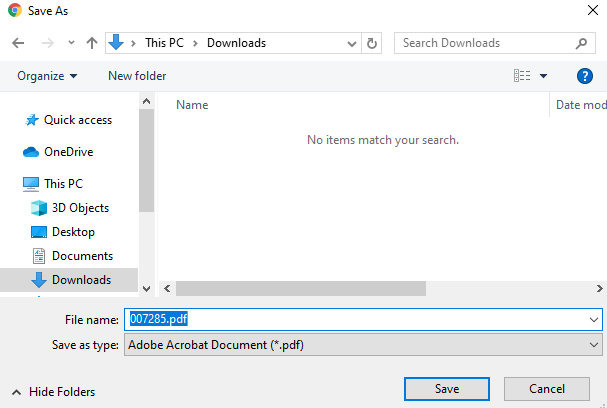607x408 pixels.
Task: Select OneDrive in the sidebar
Action: coord(69,152)
